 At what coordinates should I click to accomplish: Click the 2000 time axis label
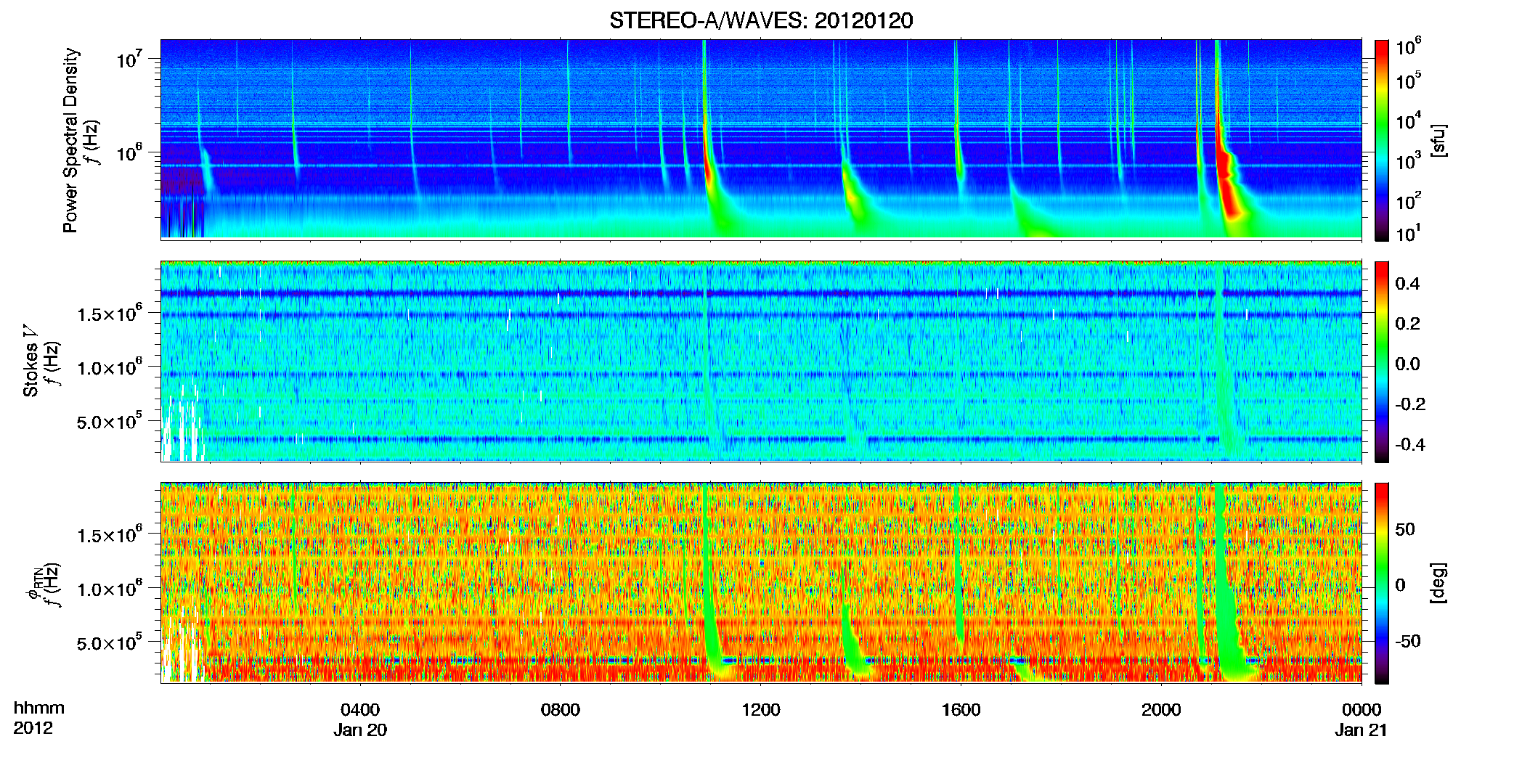click(x=1161, y=709)
